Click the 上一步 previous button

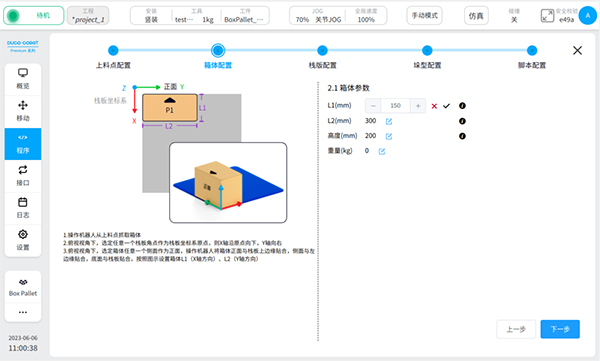coord(516,329)
